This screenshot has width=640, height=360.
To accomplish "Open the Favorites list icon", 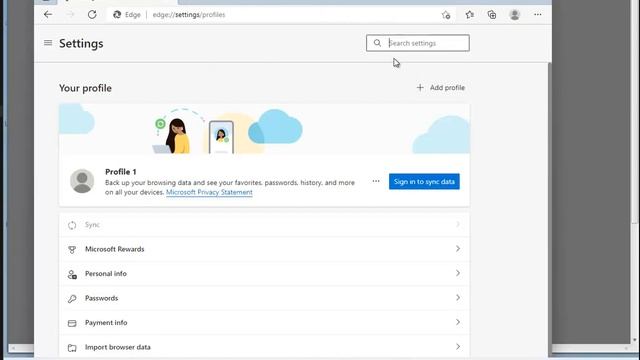I will click(469, 15).
